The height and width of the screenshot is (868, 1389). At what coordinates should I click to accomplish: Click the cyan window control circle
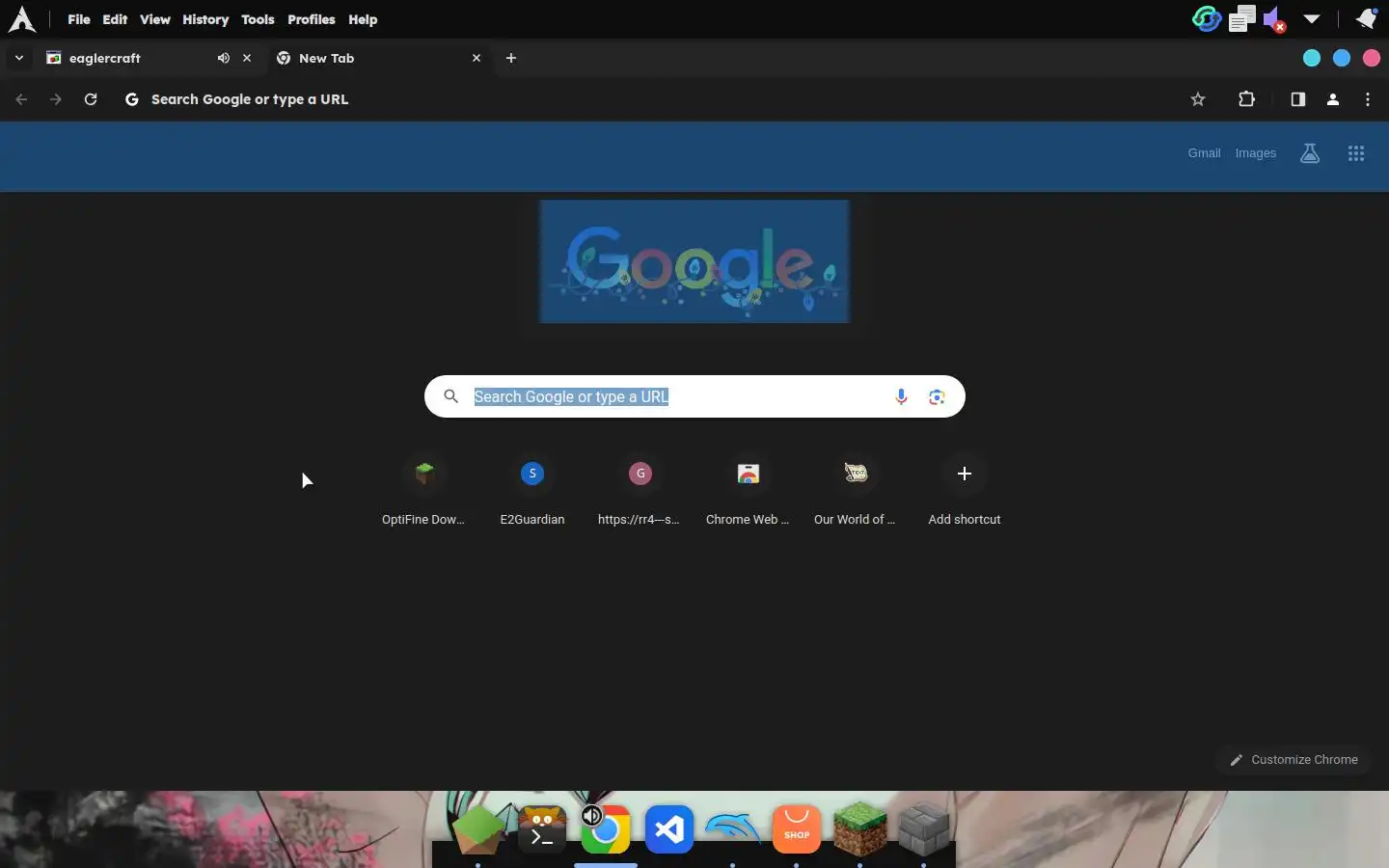tap(1312, 58)
